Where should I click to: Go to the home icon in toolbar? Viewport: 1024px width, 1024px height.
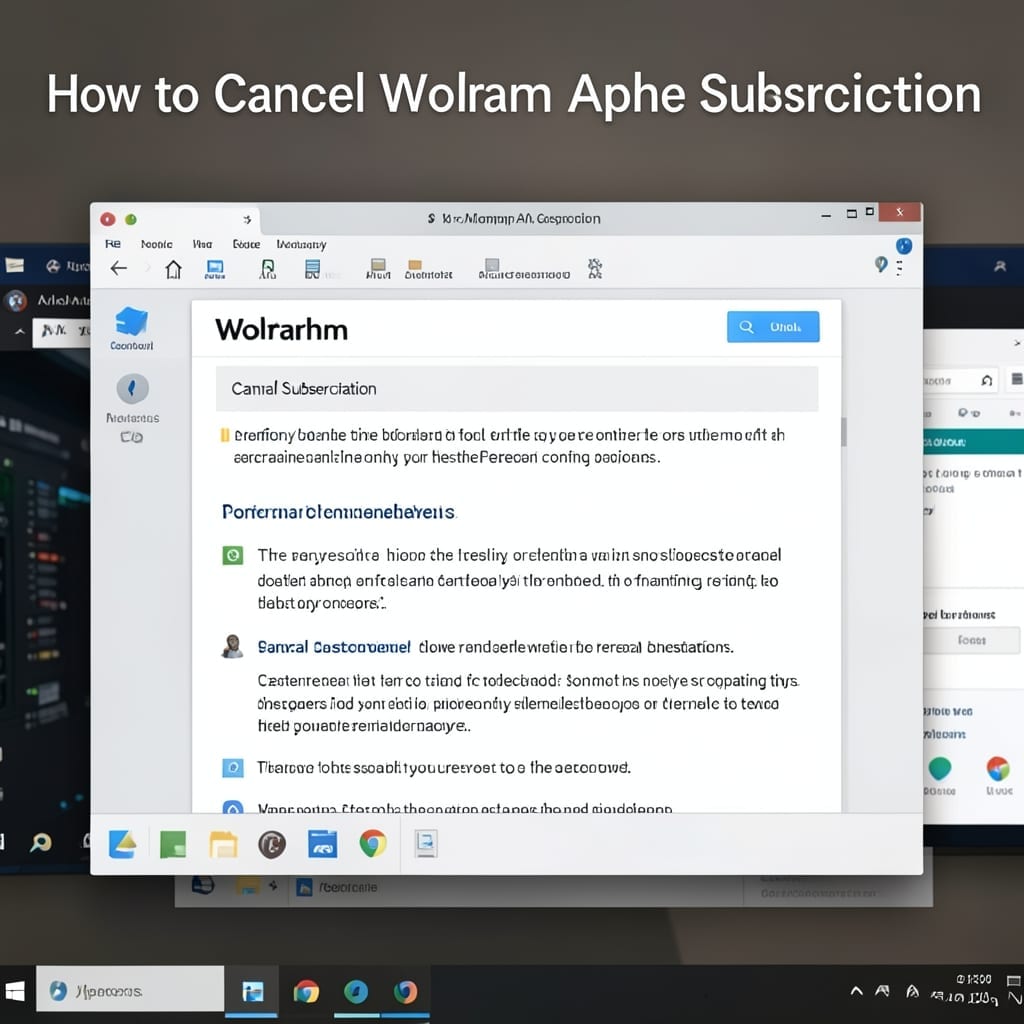173,269
